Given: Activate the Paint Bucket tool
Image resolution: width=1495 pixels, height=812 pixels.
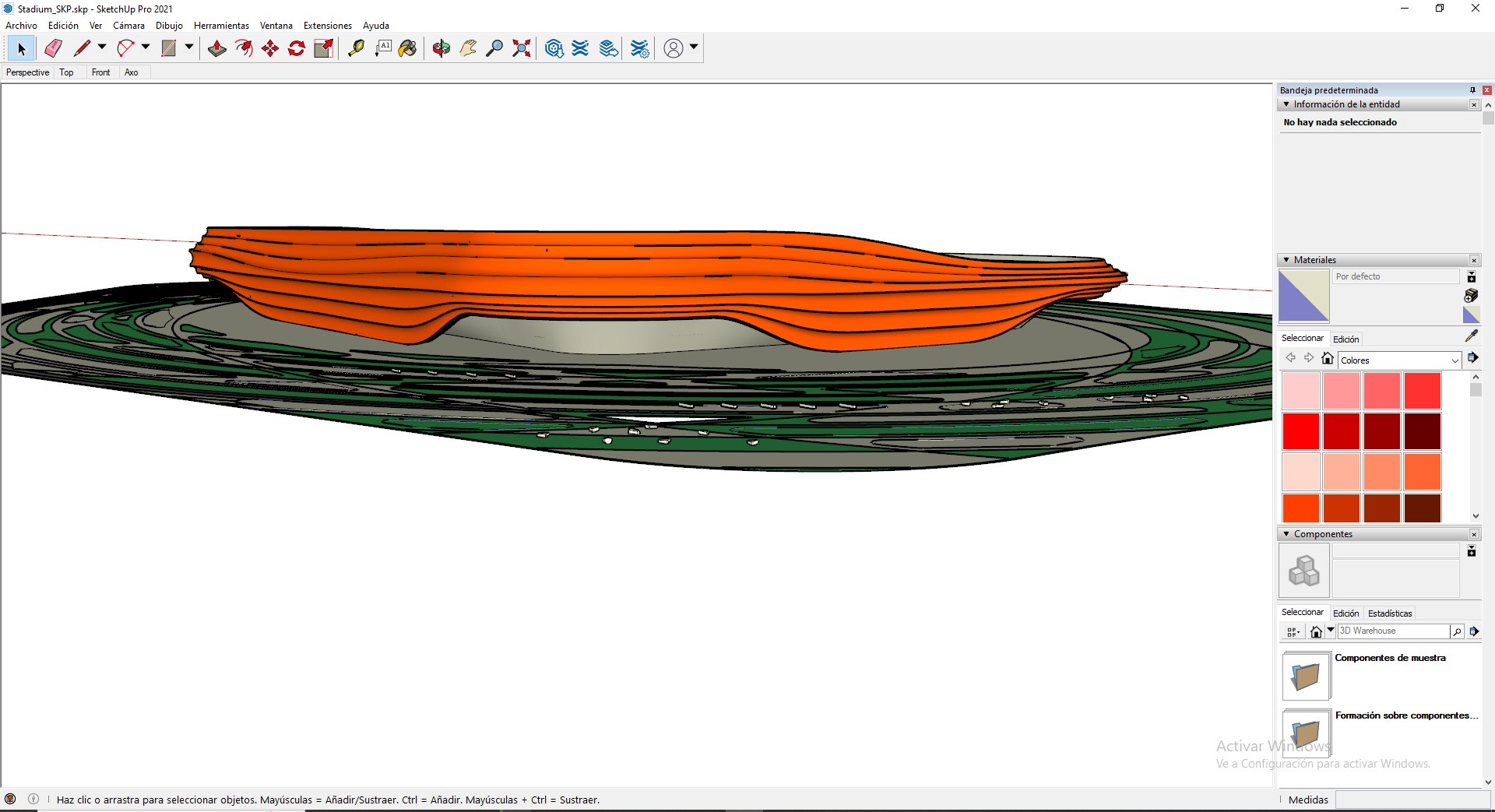Looking at the screenshot, I should pos(407,48).
